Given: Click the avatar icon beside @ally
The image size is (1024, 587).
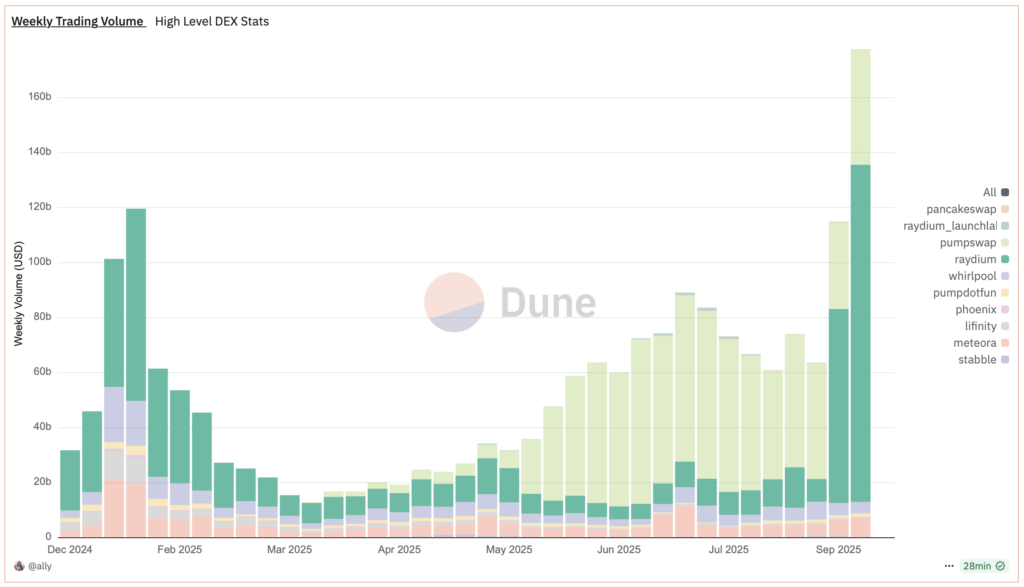Looking at the screenshot, I should (19, 566).
